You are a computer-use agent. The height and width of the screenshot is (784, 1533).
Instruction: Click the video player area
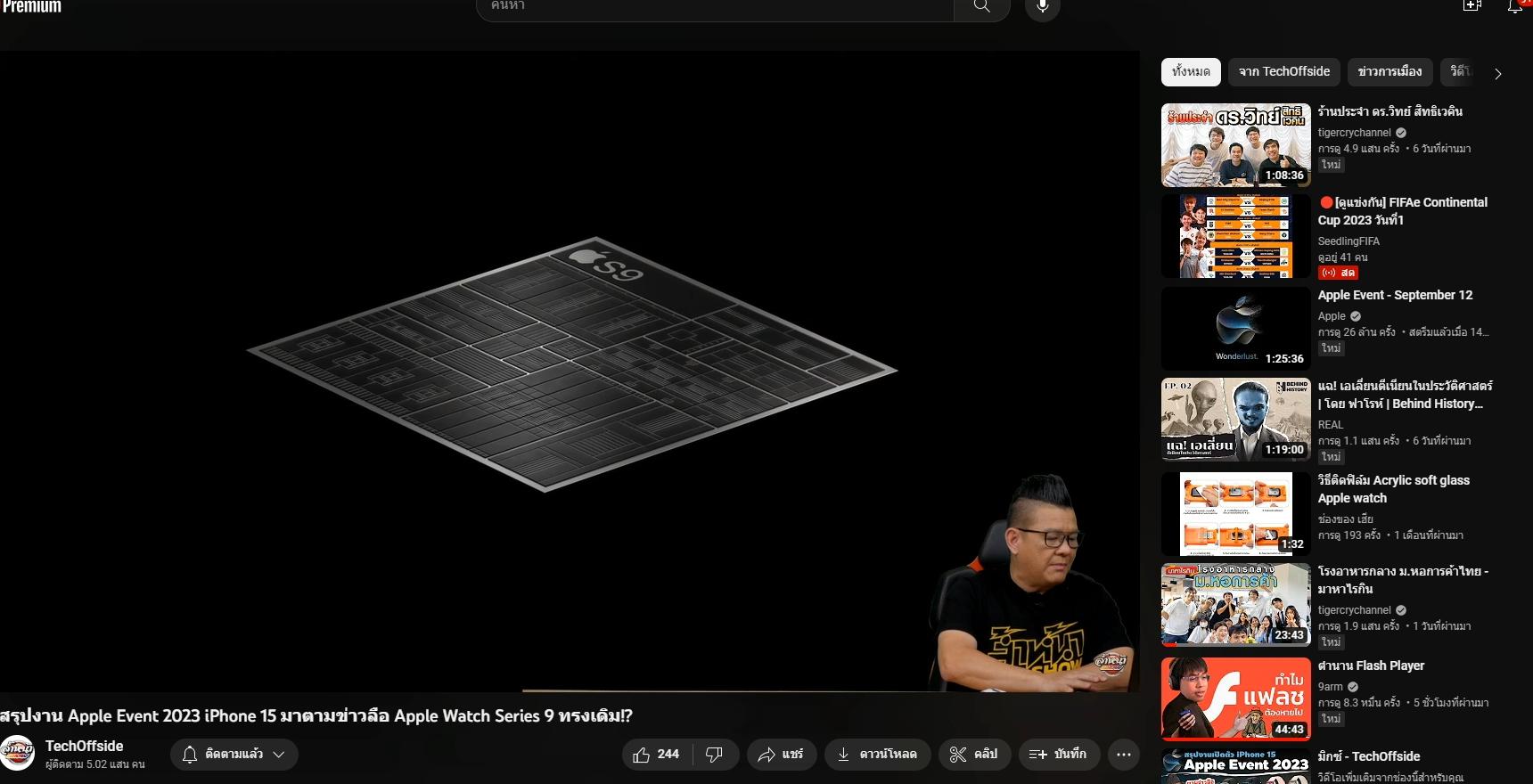pos(570,371)
